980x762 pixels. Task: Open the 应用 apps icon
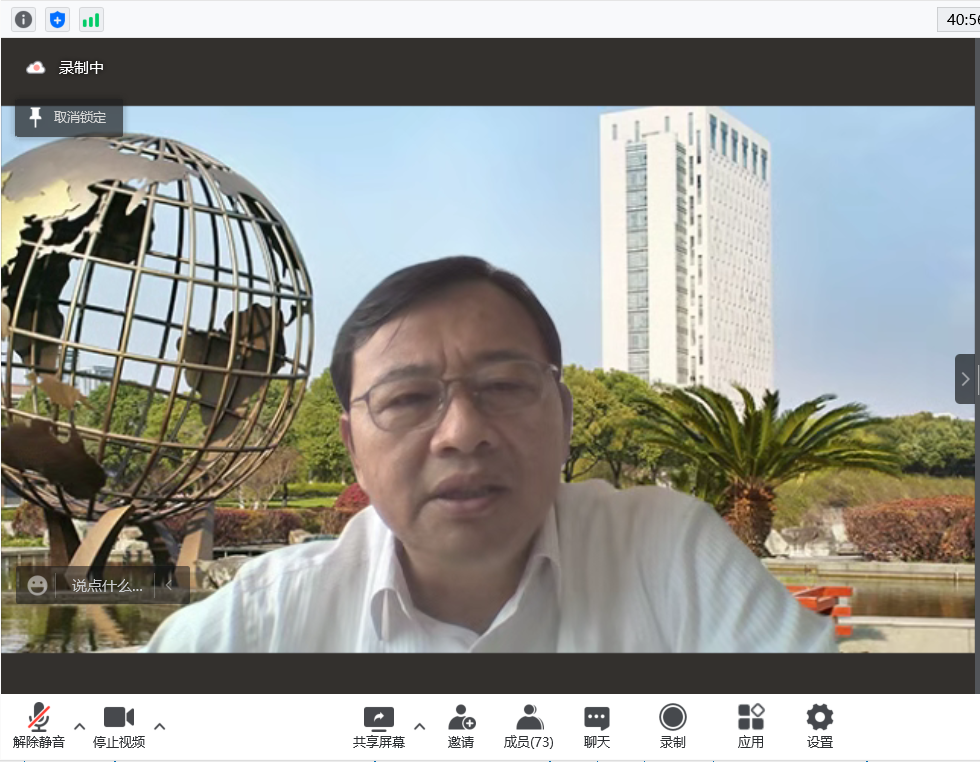[x=751, y=726]
